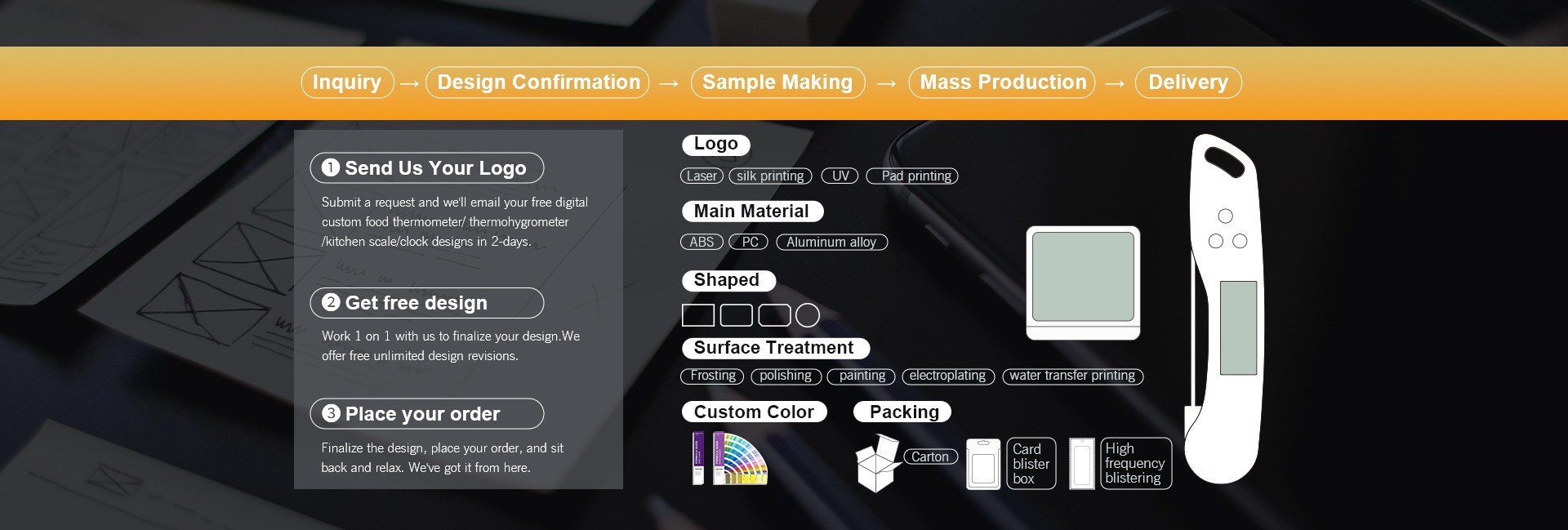This screenshot has width=1568, height=530.
Task: Click the high frequency blistering package icon
Action: point(1082,464)
